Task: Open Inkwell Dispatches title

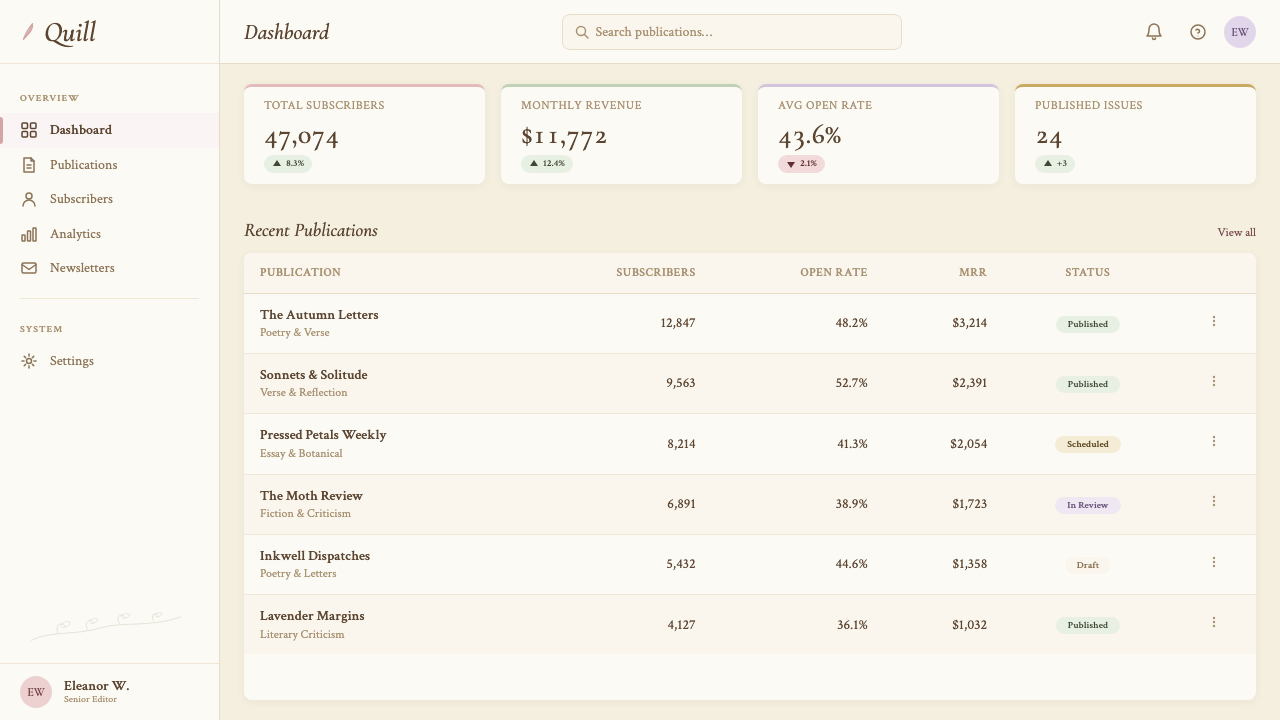Action: tap(315, 556)
